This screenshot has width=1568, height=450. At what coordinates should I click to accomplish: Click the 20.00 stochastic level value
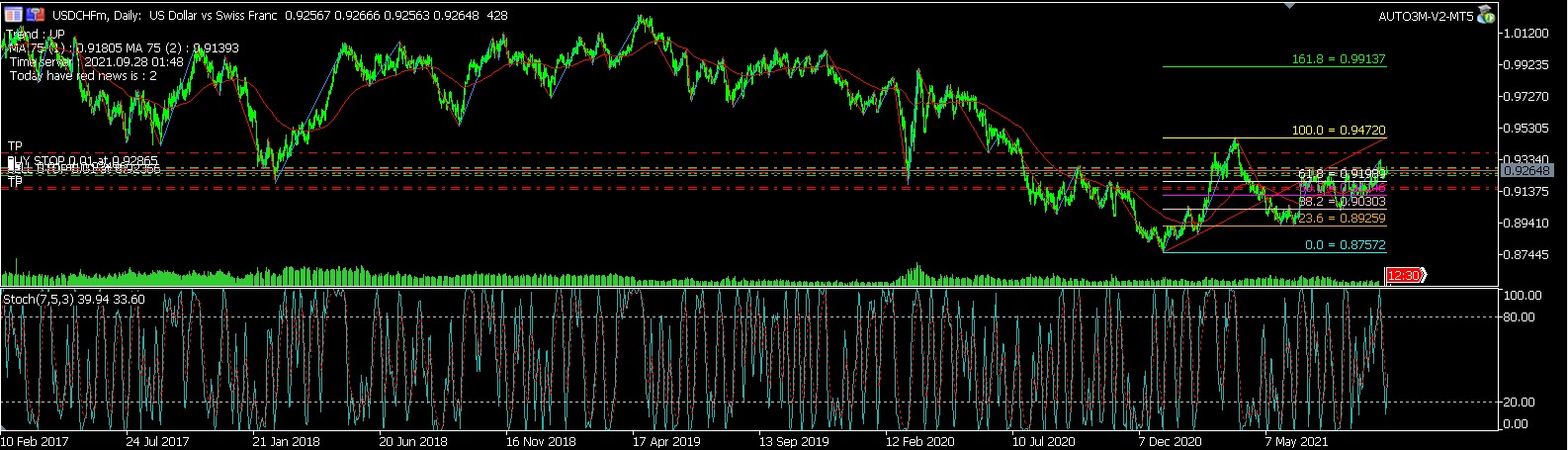click(x=1520, y=403)
